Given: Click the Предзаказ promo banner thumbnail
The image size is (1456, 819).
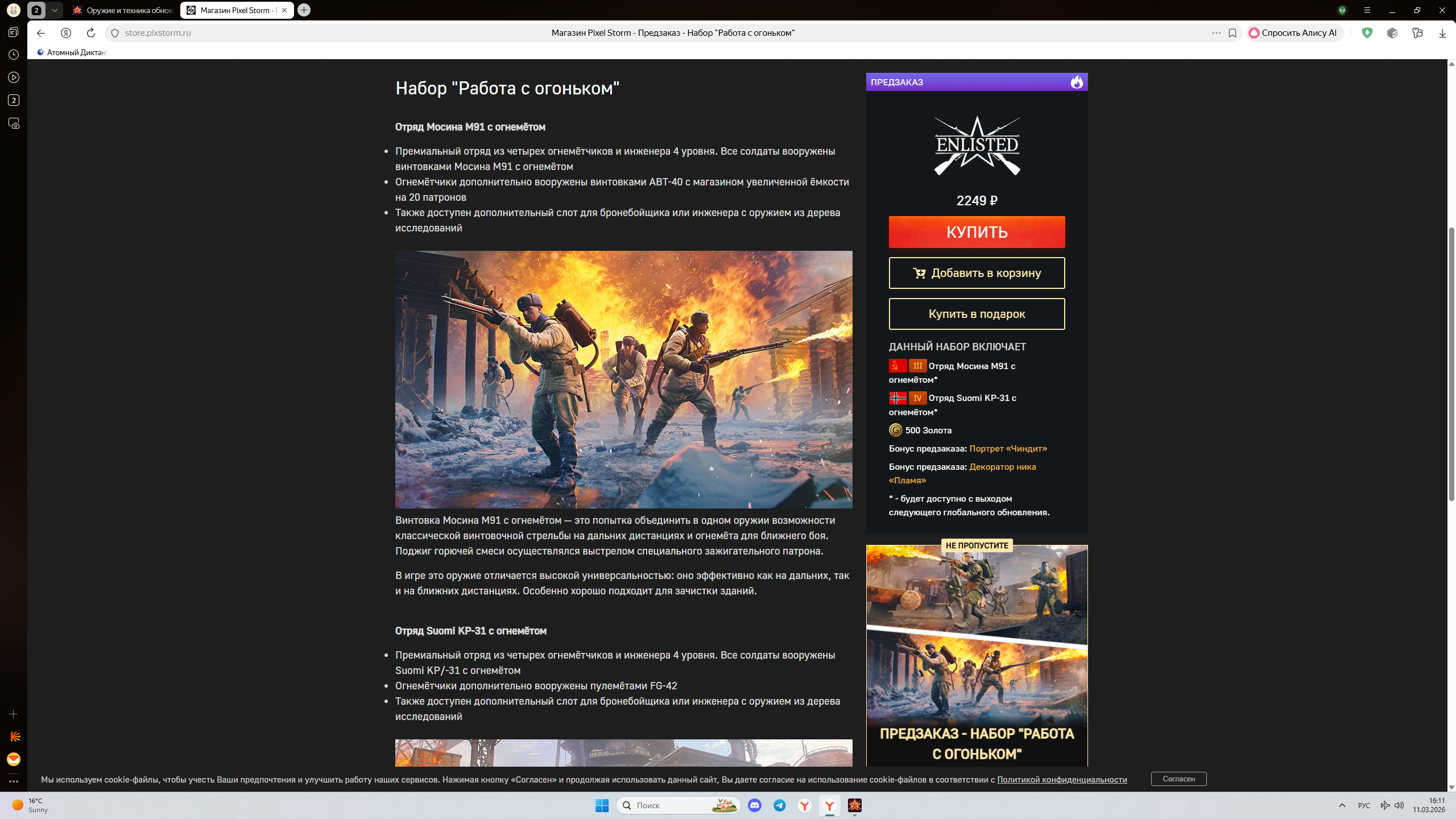Looking at the screenshot, I should (977, 654).
